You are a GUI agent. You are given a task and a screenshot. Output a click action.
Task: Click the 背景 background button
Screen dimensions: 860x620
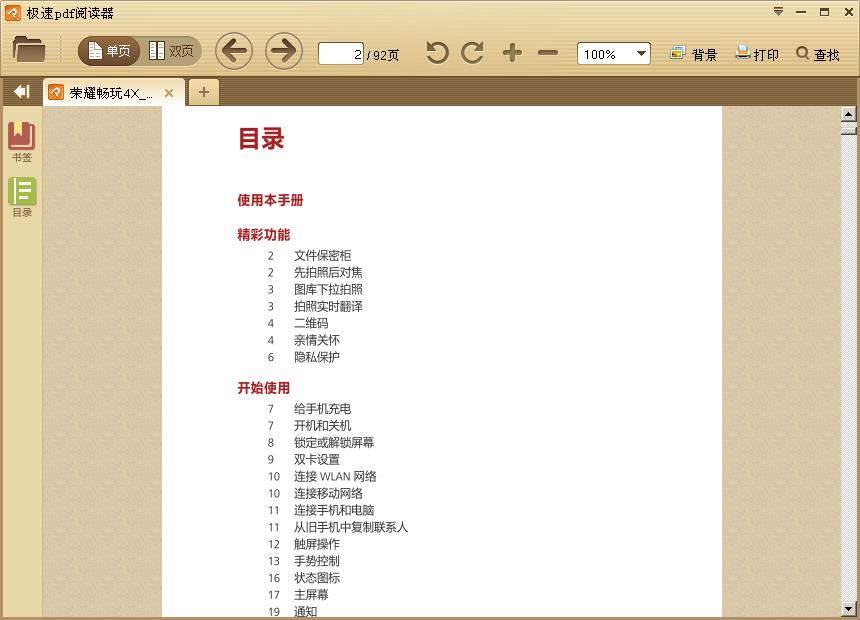694,54
